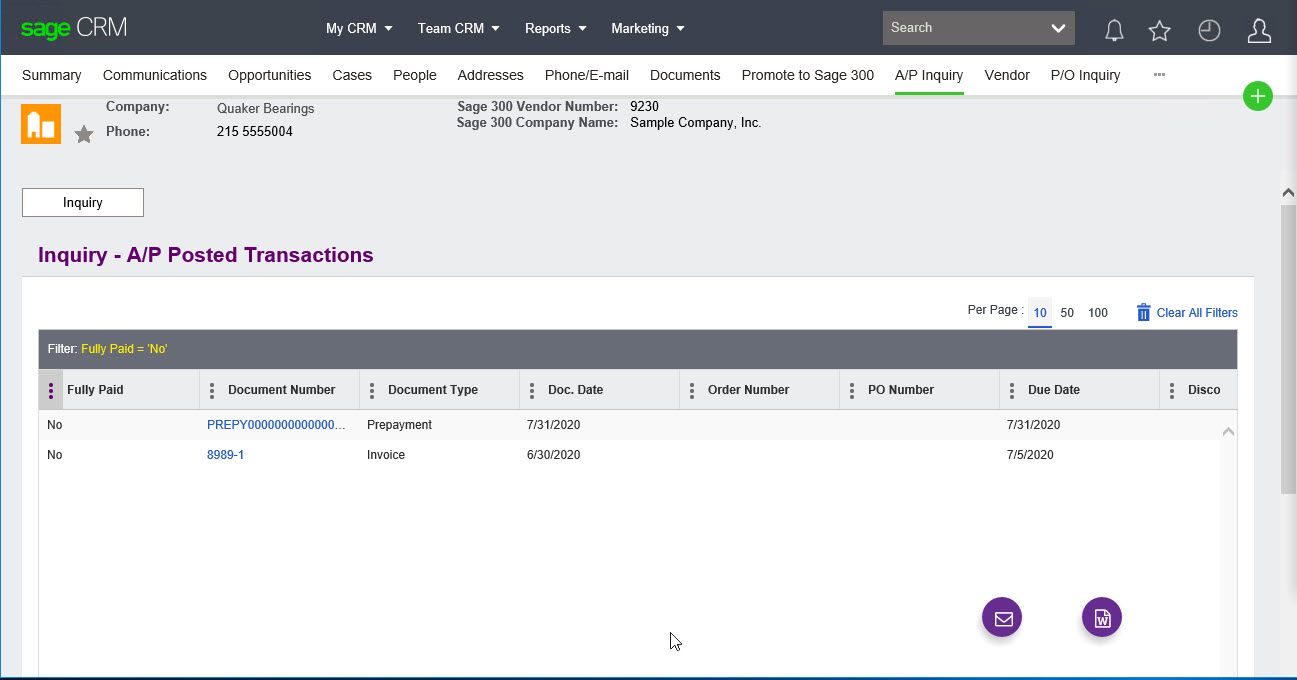Export the transactions list to Word
The image size is (1297, 680).
[1101, 617]
